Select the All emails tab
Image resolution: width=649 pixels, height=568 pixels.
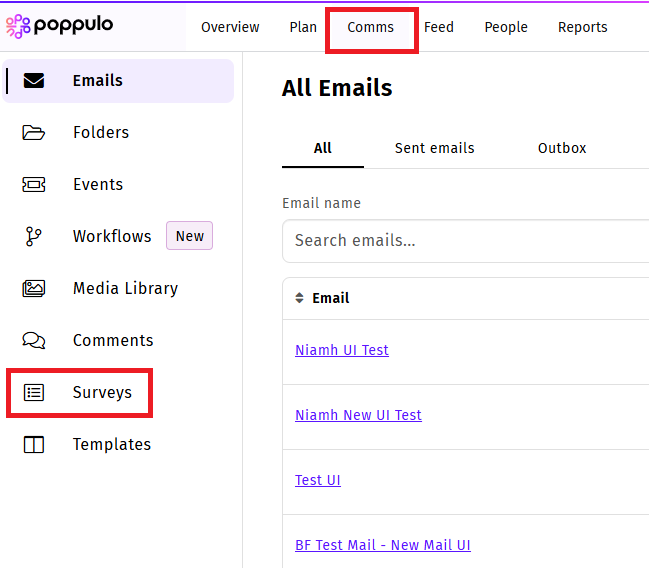coord(322,148)
